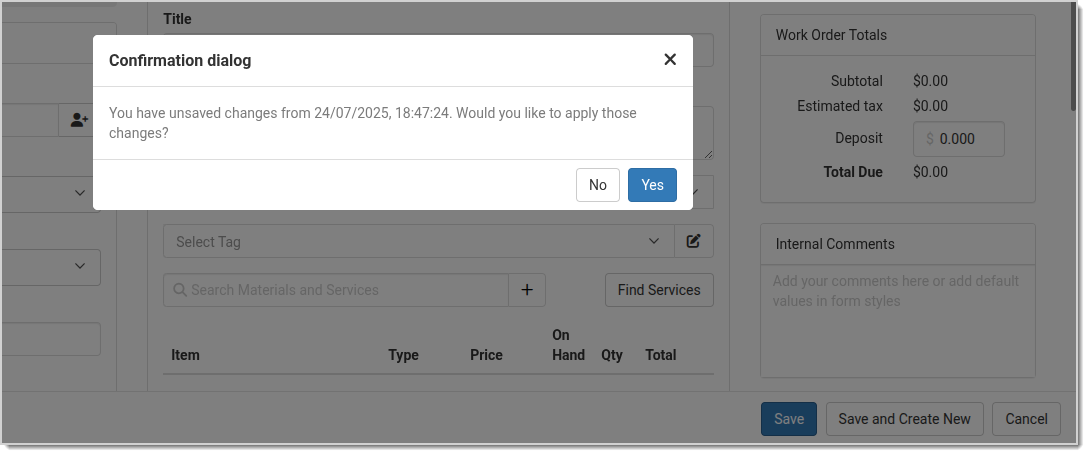Click the search magnifier icon

click(x=180, y=290)
